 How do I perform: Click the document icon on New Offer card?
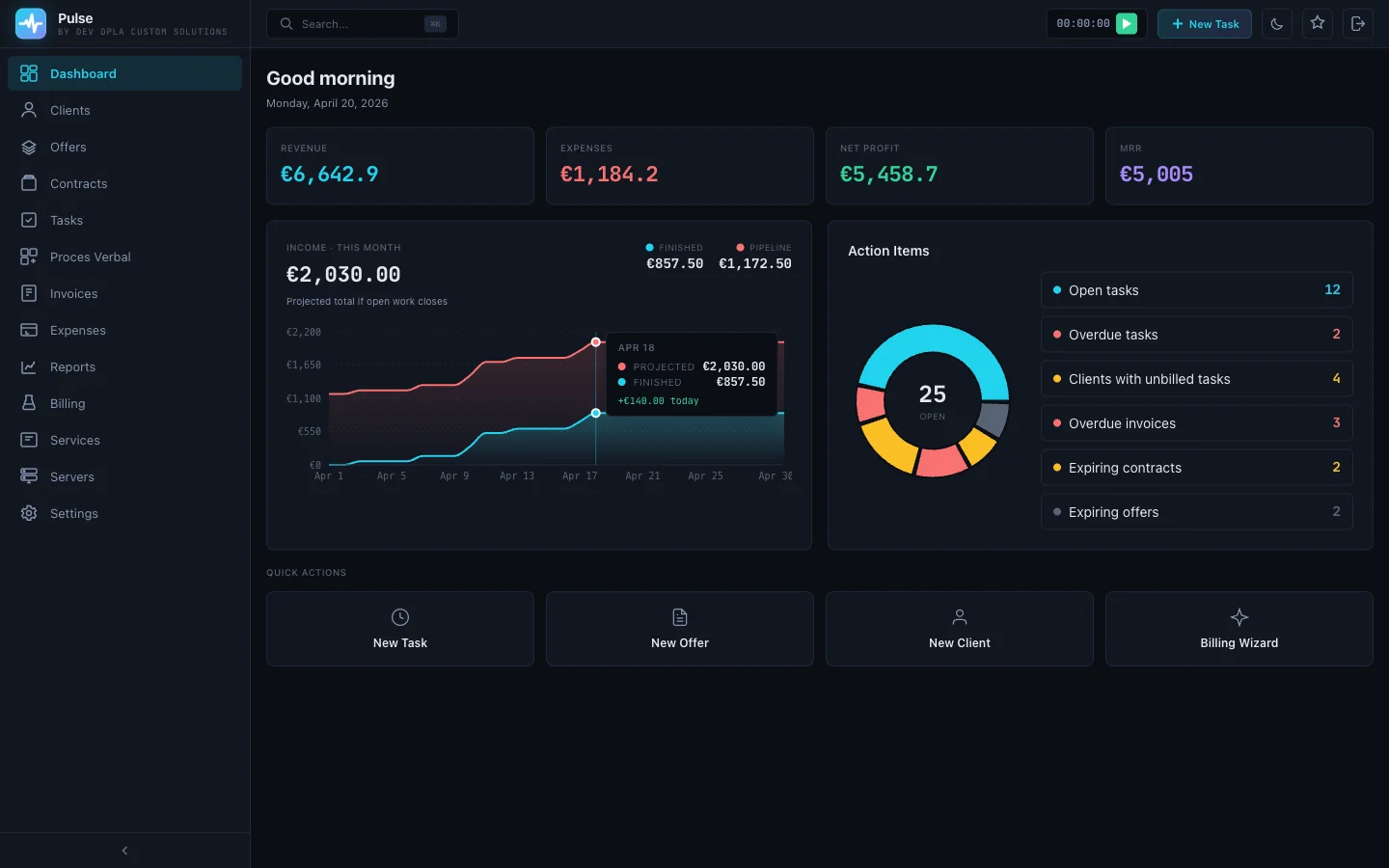(x=680, y=617)
